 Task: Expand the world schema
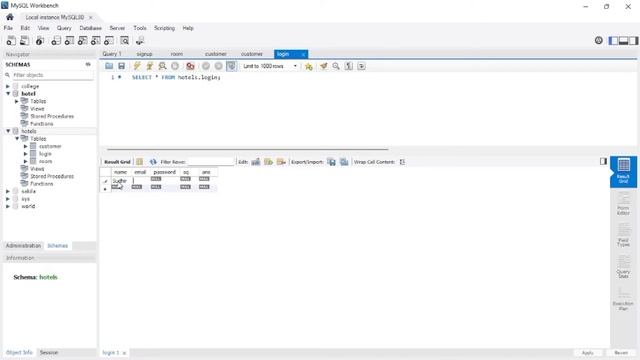point(8,206)
